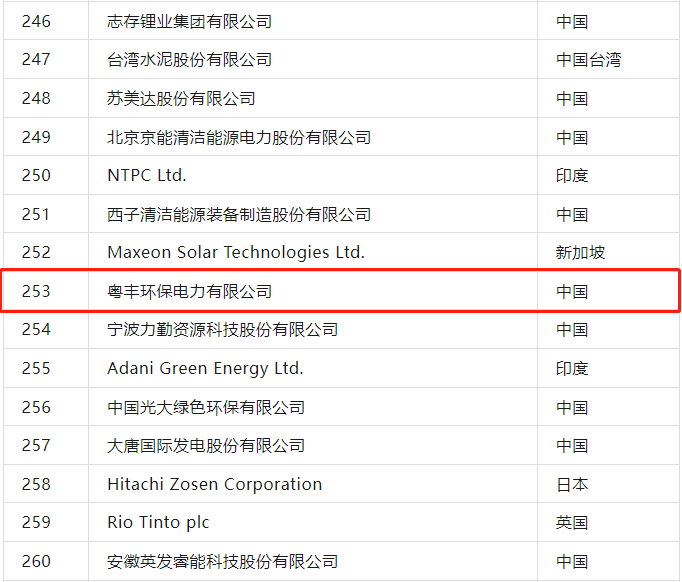
Task: Select 西子清洁能源装备制造股份有限公司 entry
Action: [239, 214]
